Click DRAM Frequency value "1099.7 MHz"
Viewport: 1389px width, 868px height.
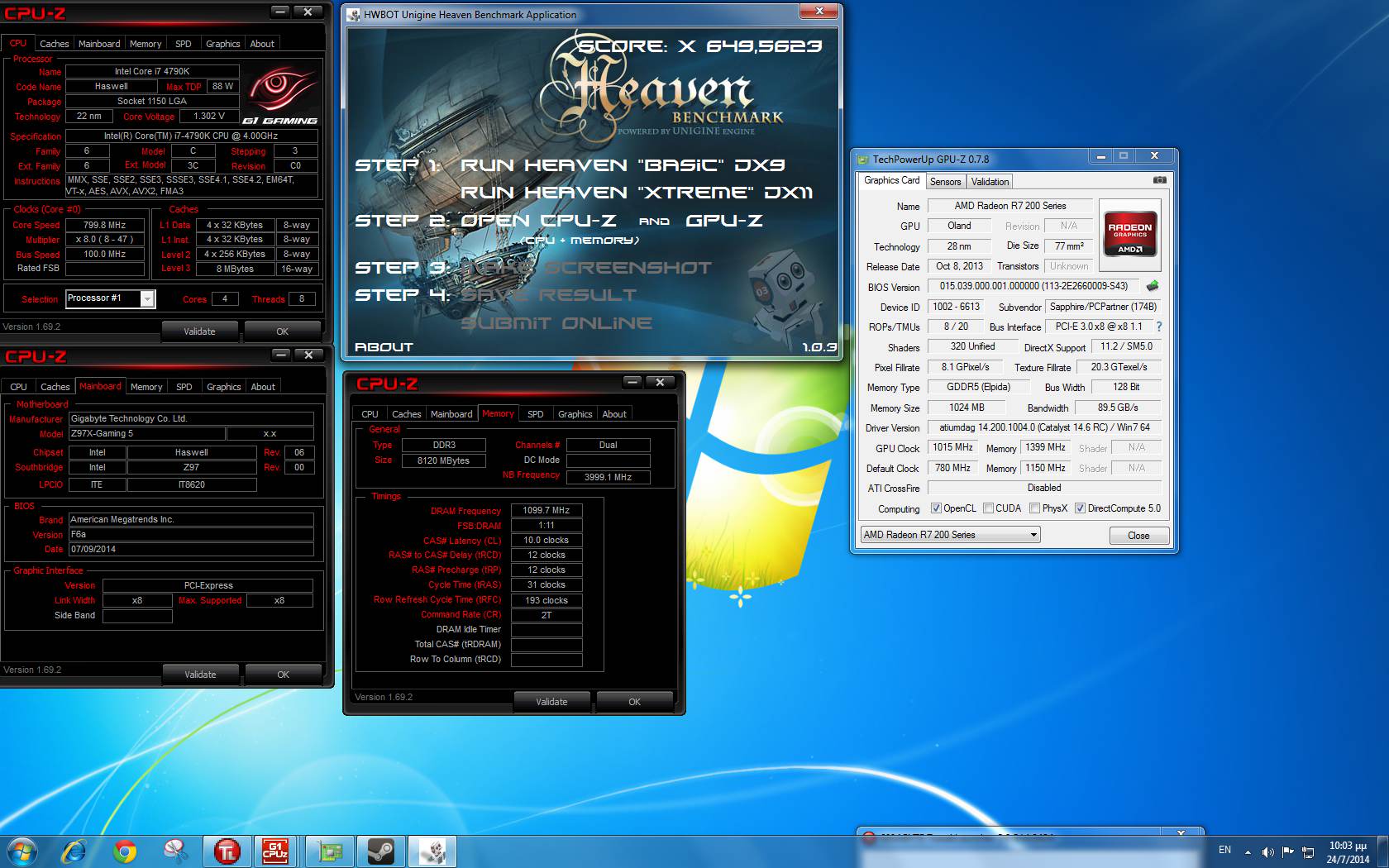pyautogui.click(x=547, y=510)
